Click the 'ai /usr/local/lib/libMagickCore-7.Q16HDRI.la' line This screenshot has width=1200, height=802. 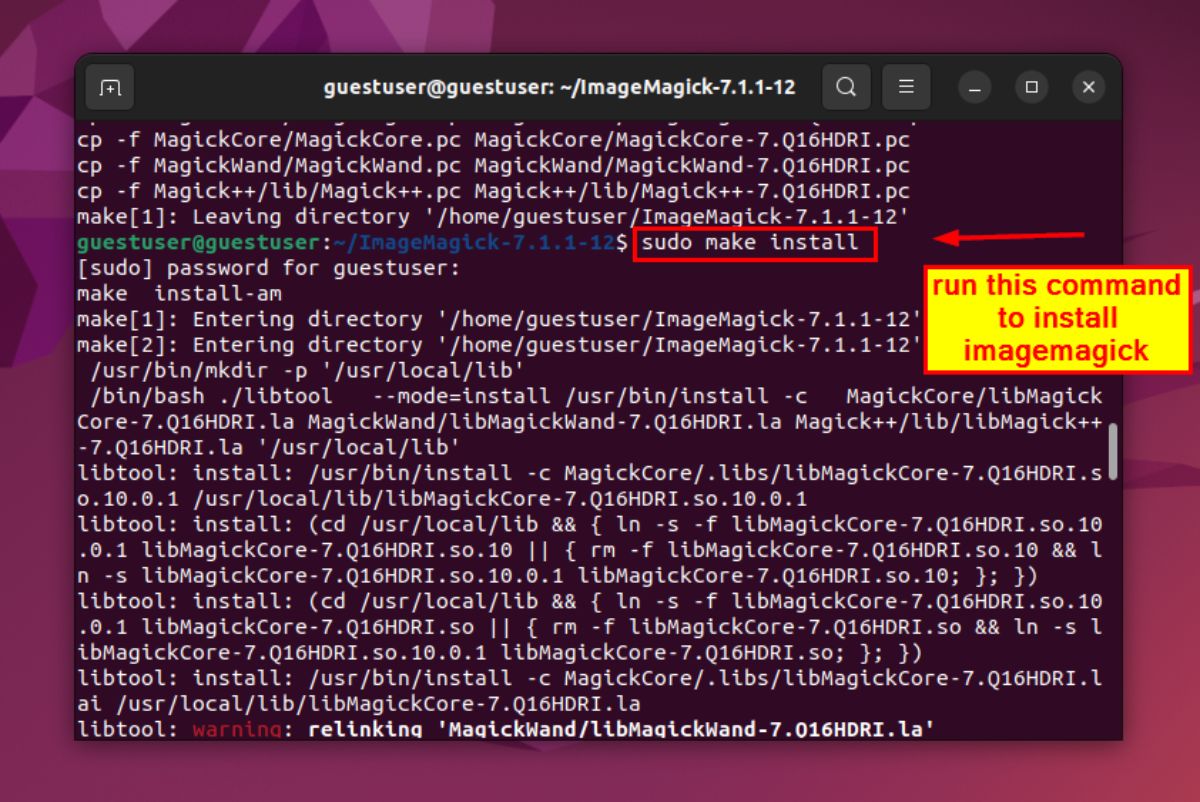pyautogui.click(x=359, y=703)
